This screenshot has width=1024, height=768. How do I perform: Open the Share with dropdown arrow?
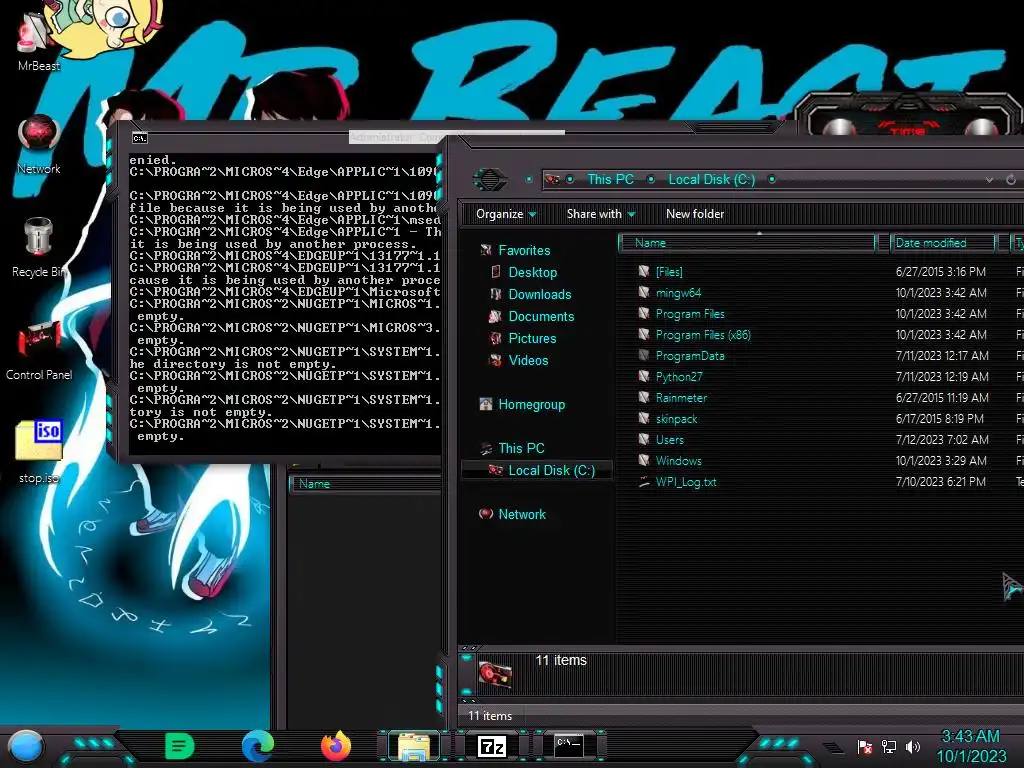coord(631,214)
